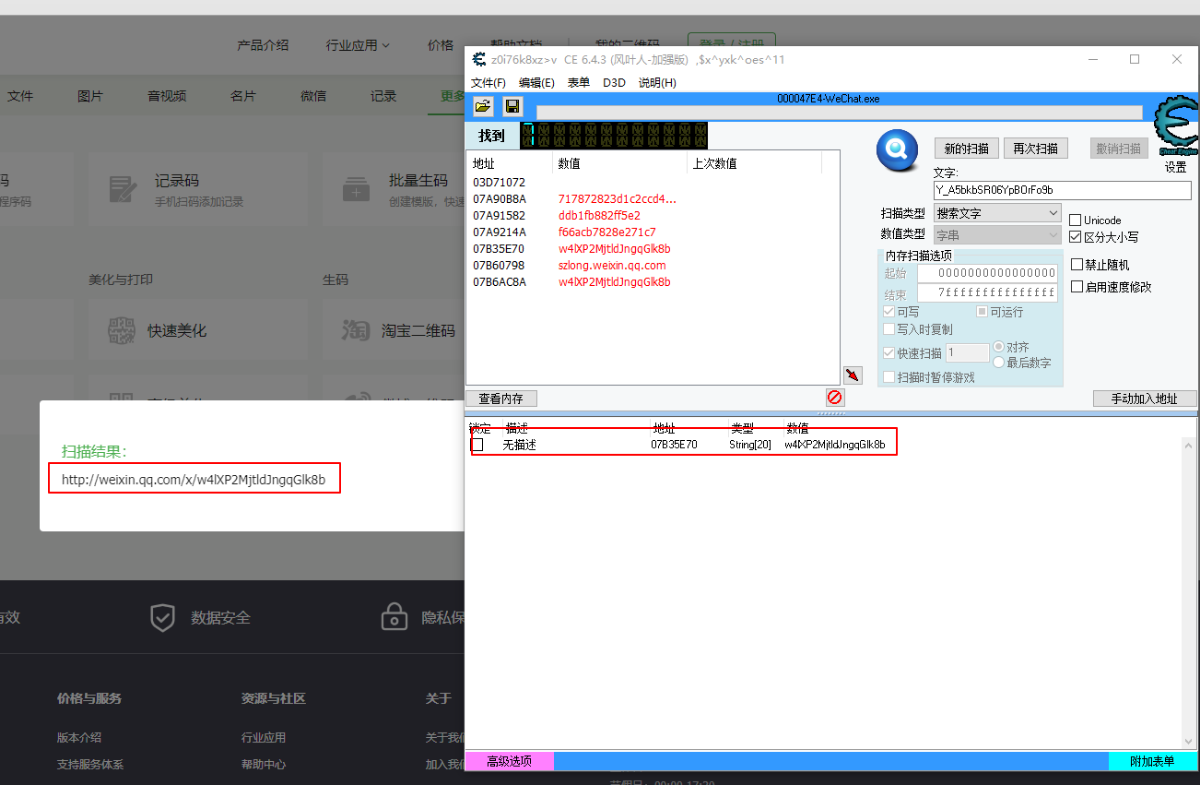Image resolution: width=1200 pixels, height=785 pixels.
Task: Click the floppy disk save icon in Cheat Engine
Action: click(x=512, y=105)
